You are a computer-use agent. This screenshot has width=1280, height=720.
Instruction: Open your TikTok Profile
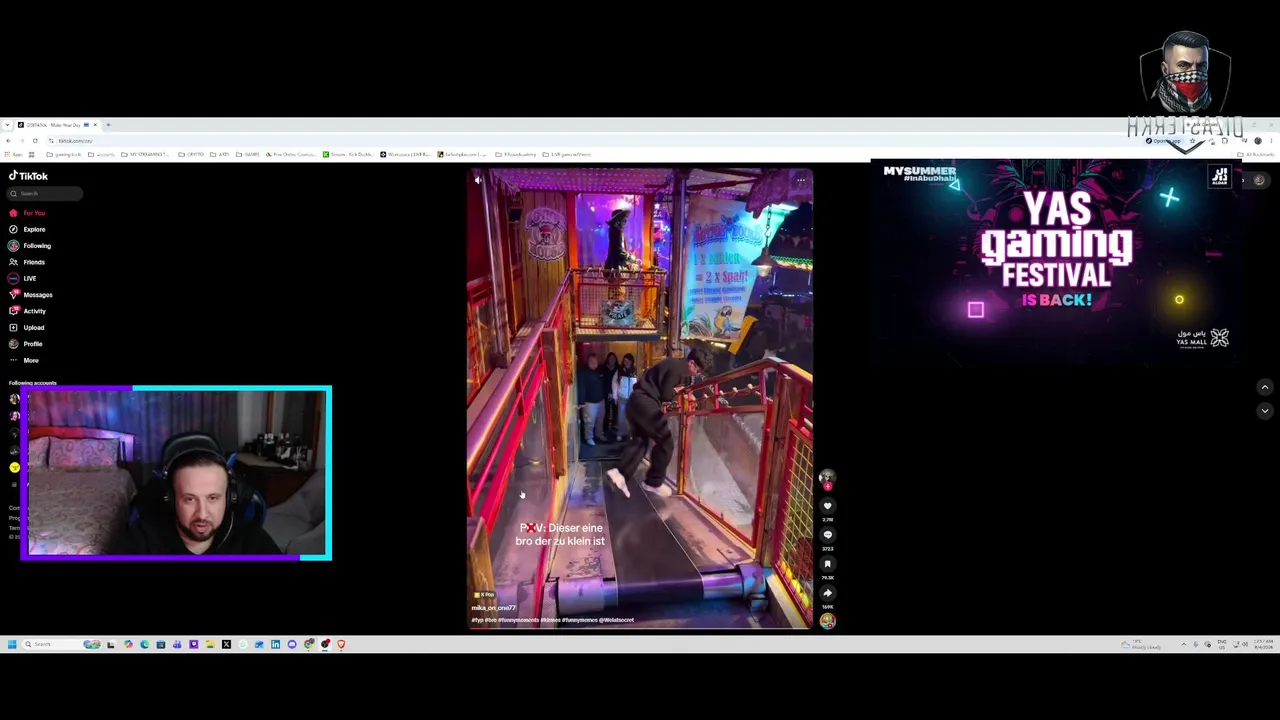click(x=27, y=344)
